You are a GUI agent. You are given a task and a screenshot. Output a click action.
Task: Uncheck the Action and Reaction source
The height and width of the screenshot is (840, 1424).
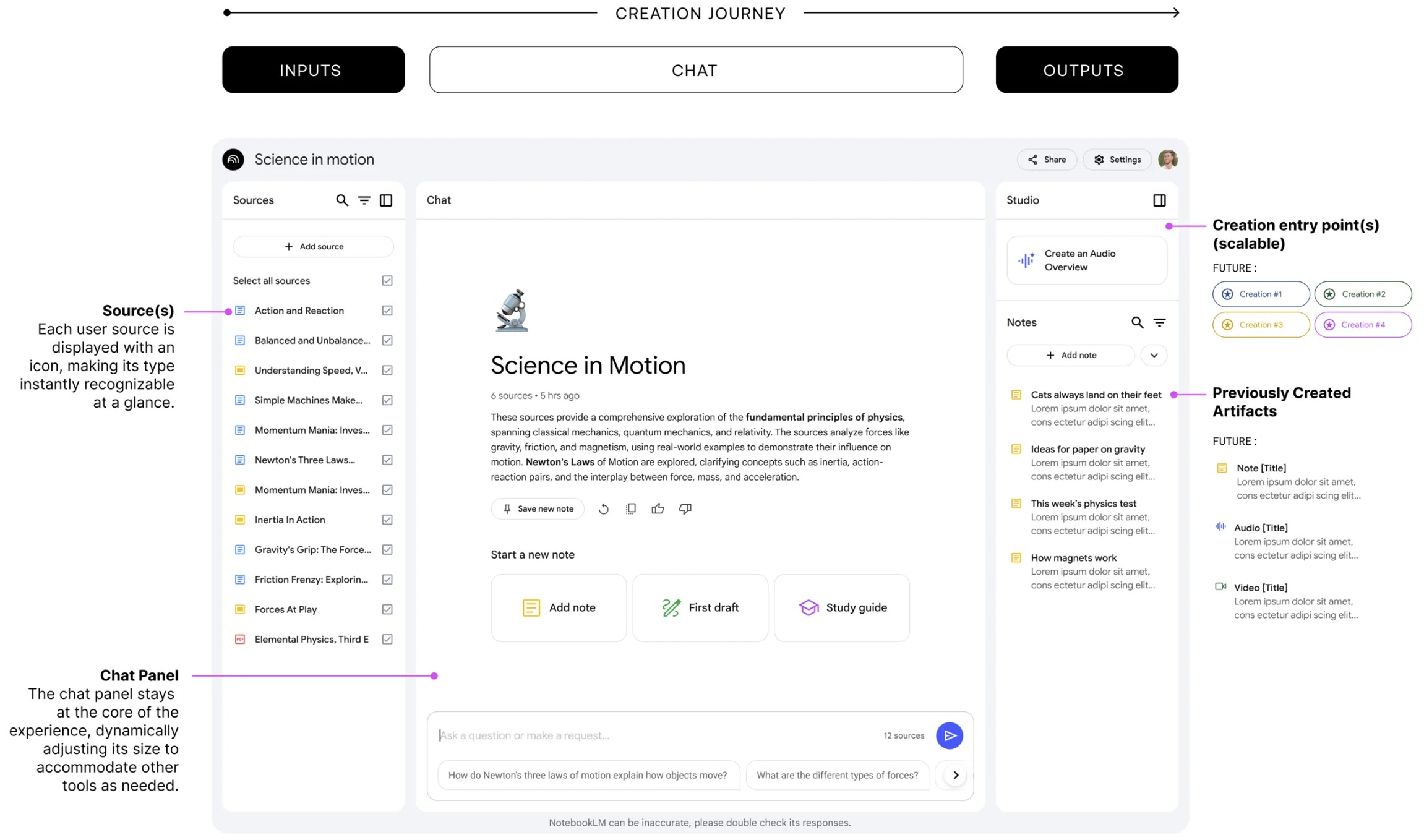[387, 311]
